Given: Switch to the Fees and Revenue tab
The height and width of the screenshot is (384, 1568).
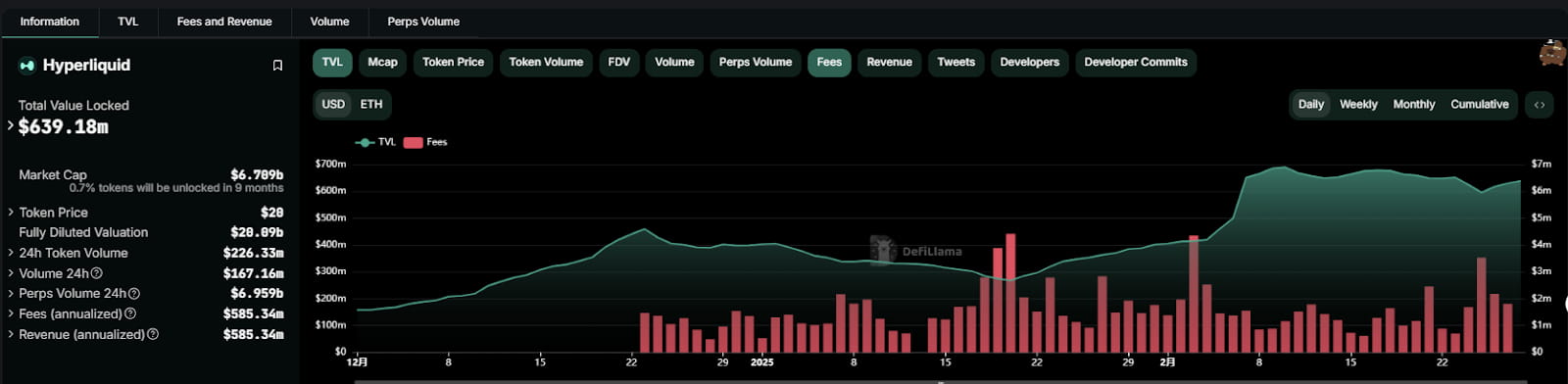Looking at the screenshot, I should 224,22.
